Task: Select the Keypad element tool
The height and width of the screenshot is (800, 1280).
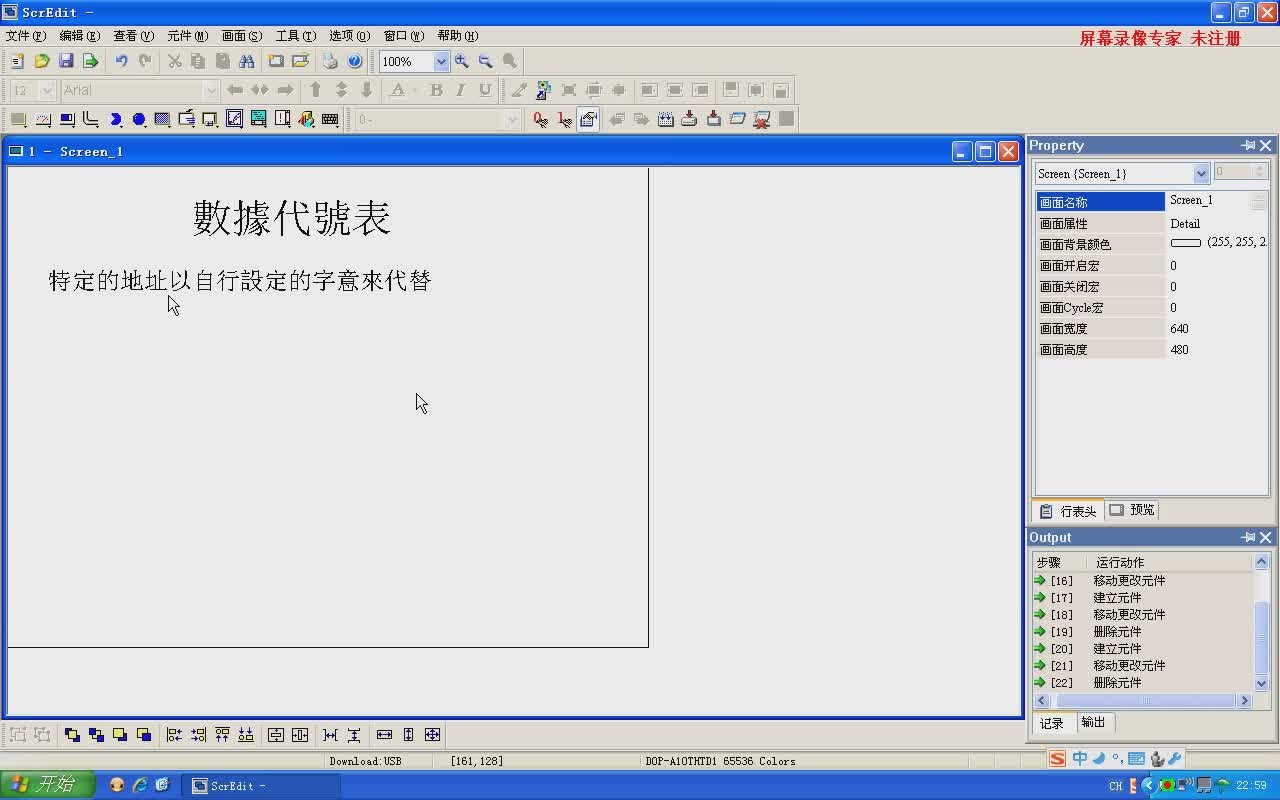Action: [330, 119]
